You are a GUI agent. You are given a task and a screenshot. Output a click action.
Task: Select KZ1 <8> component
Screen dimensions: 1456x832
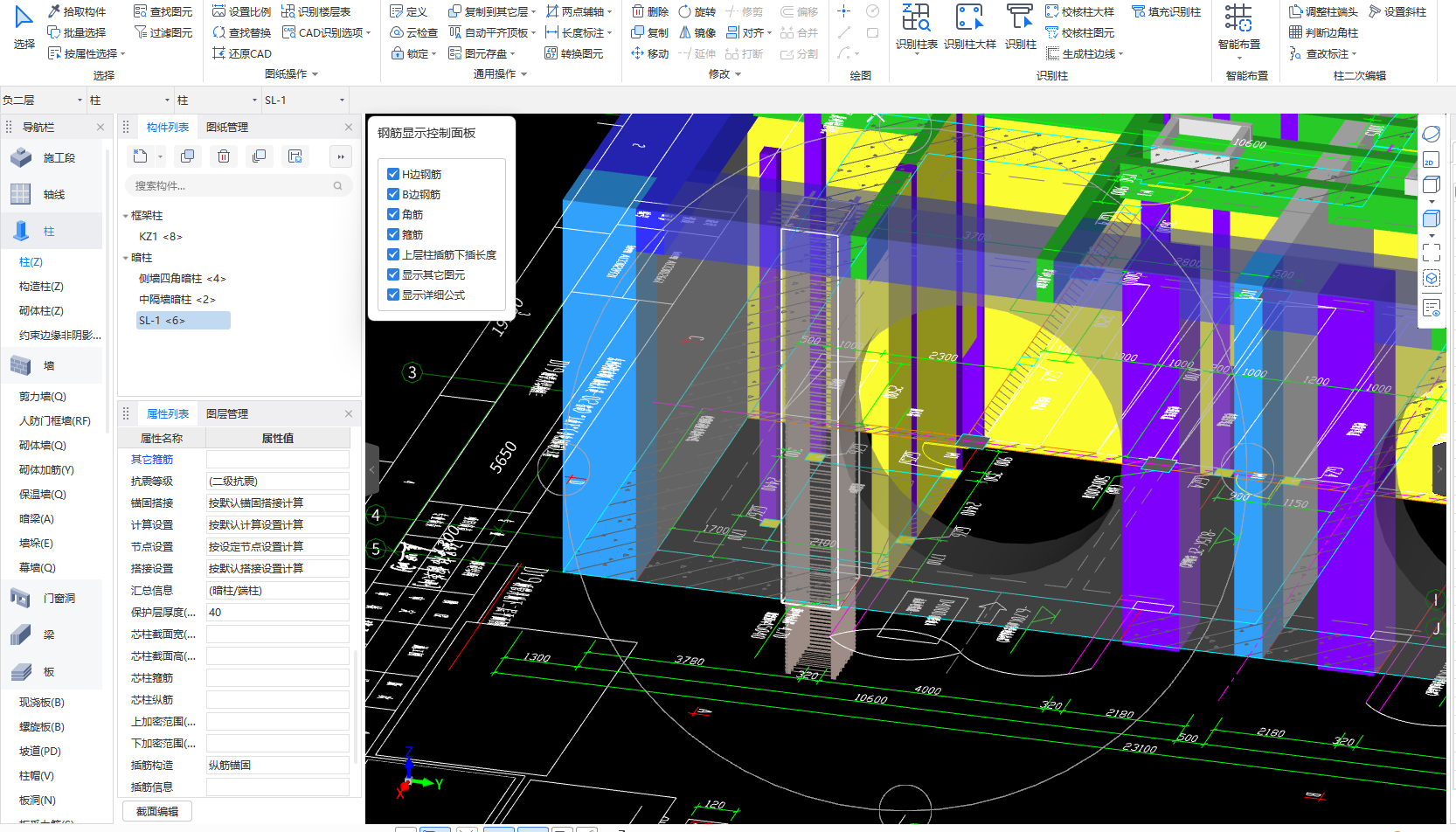pos(161,237)
